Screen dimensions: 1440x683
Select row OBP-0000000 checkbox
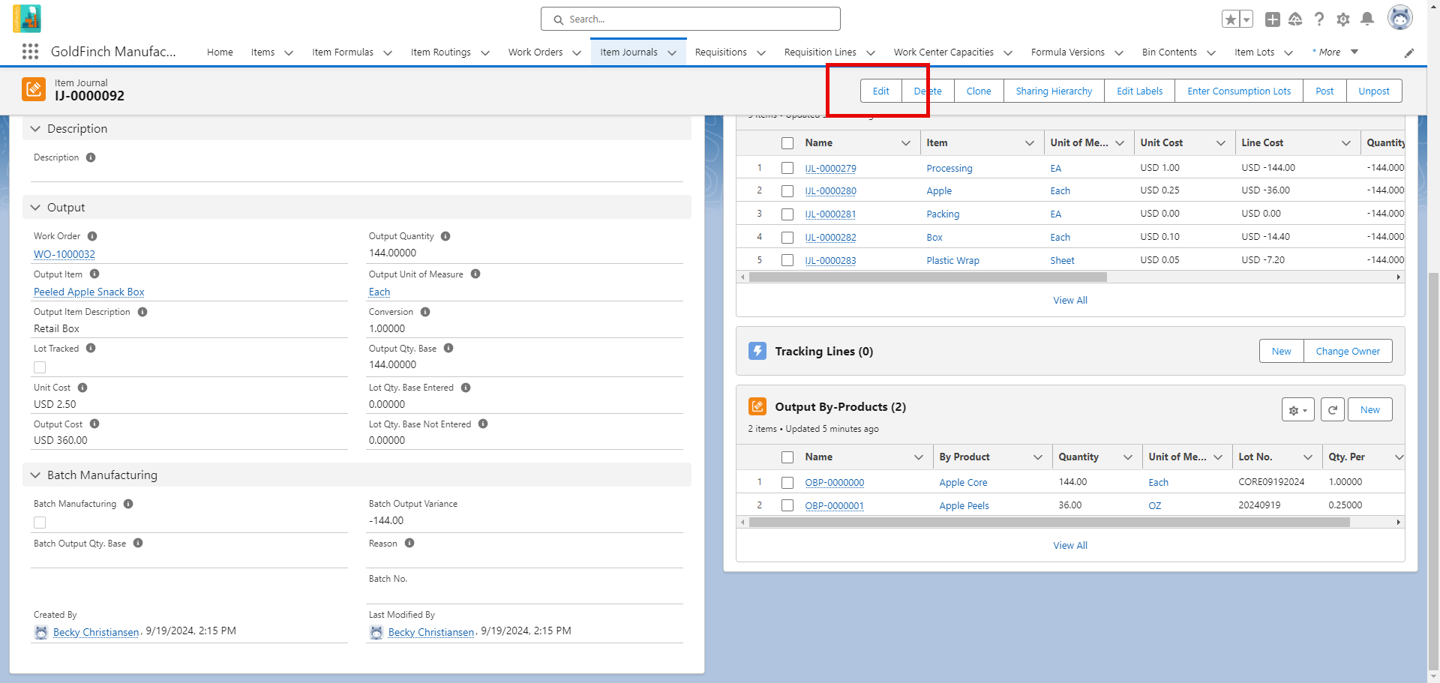coord(787,482)
